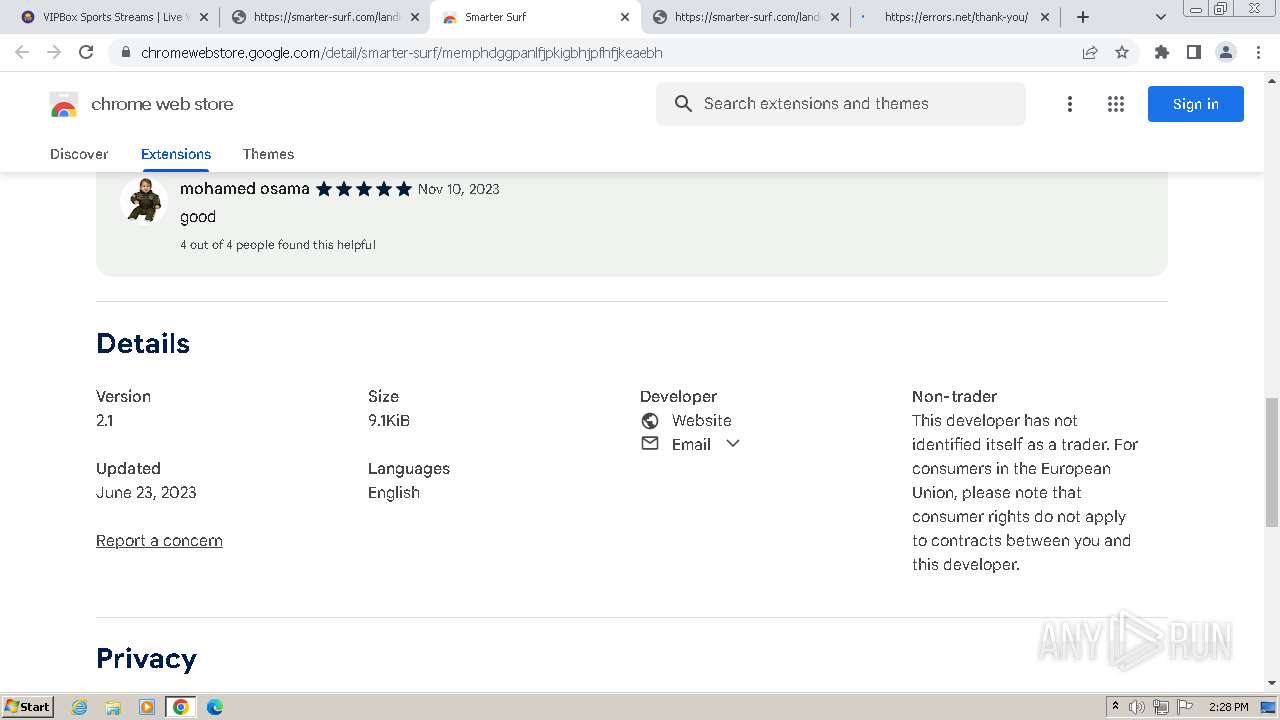
Task: Open Microsoft Edge from taskbar
Action: [x=215, y=707]
